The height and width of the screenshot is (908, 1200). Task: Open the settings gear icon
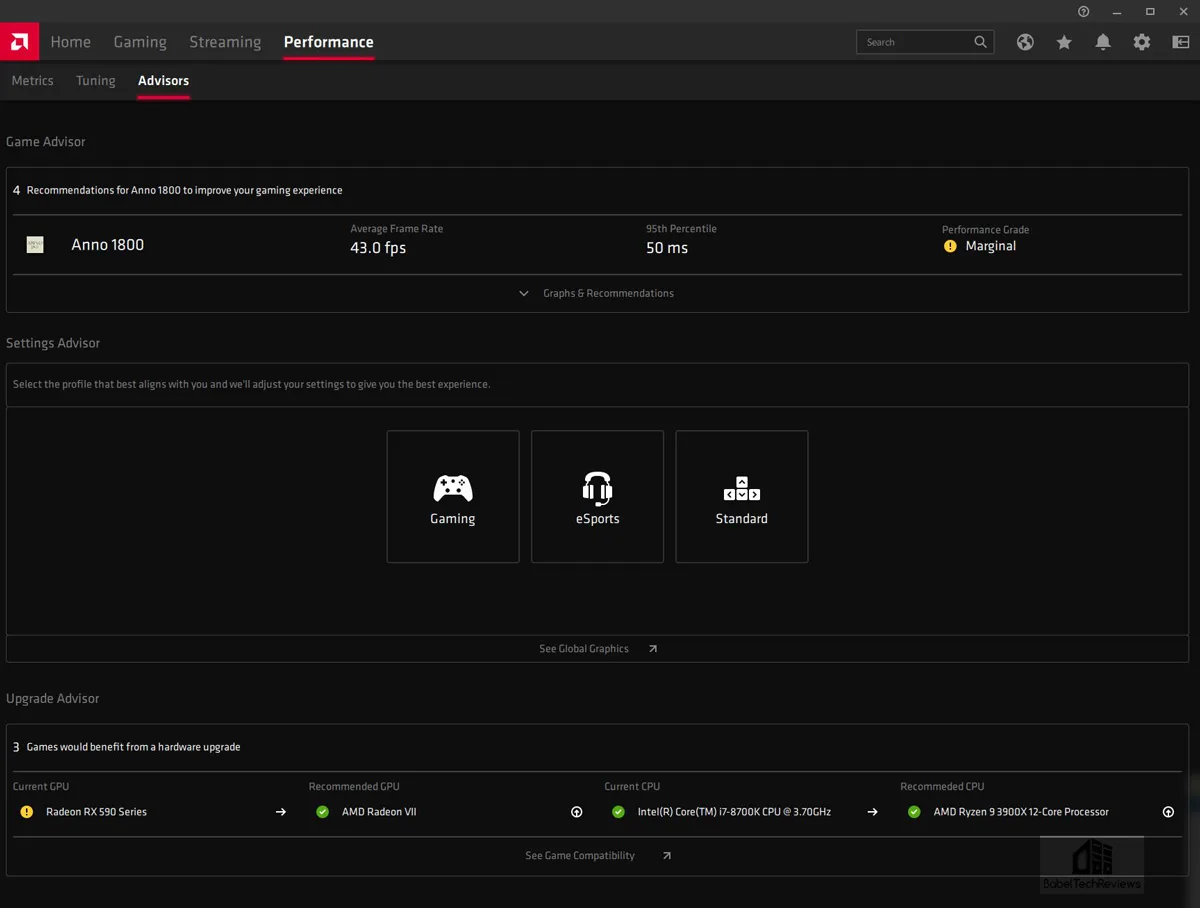pos(1142,42)
